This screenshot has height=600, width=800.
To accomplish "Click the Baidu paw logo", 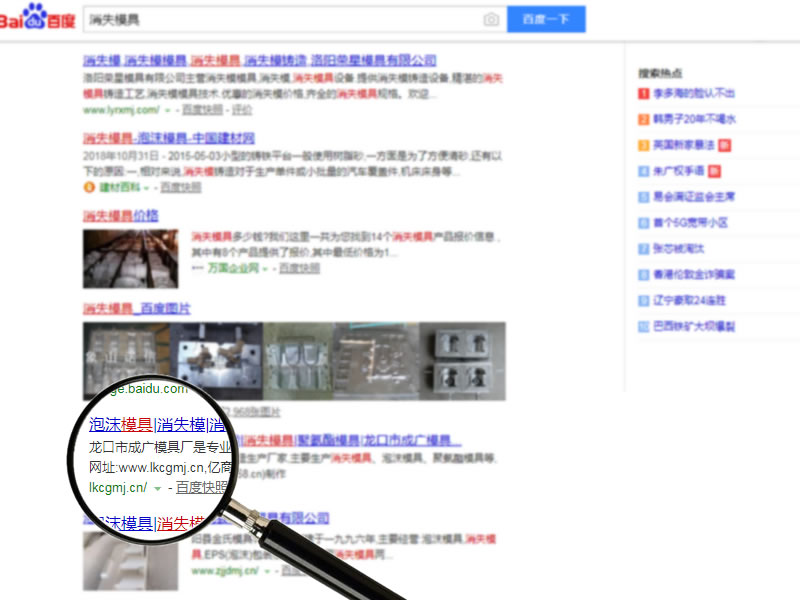I will pyautogui.click(x=35, y=16).
